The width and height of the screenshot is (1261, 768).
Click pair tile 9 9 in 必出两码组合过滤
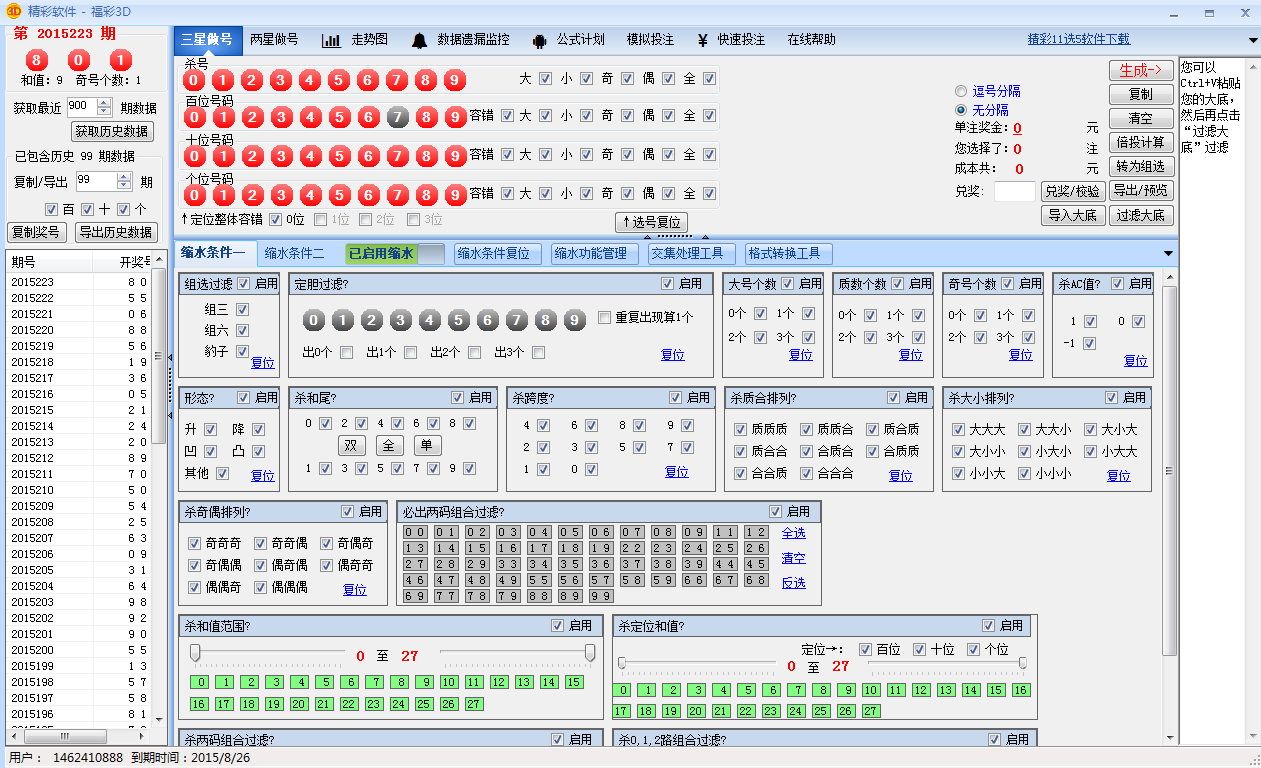pos(601,596)
